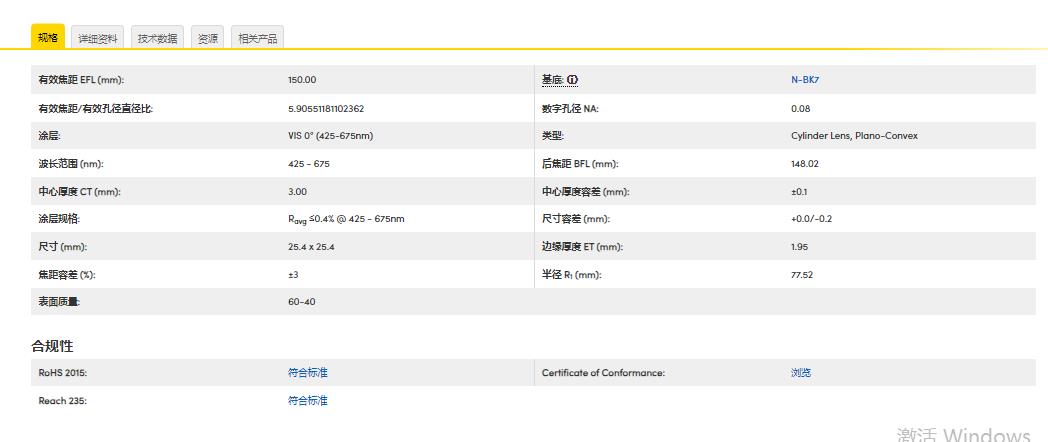1048x442 pixels.
Task: Open the 详细资料 tab
Action: point(98,38)
